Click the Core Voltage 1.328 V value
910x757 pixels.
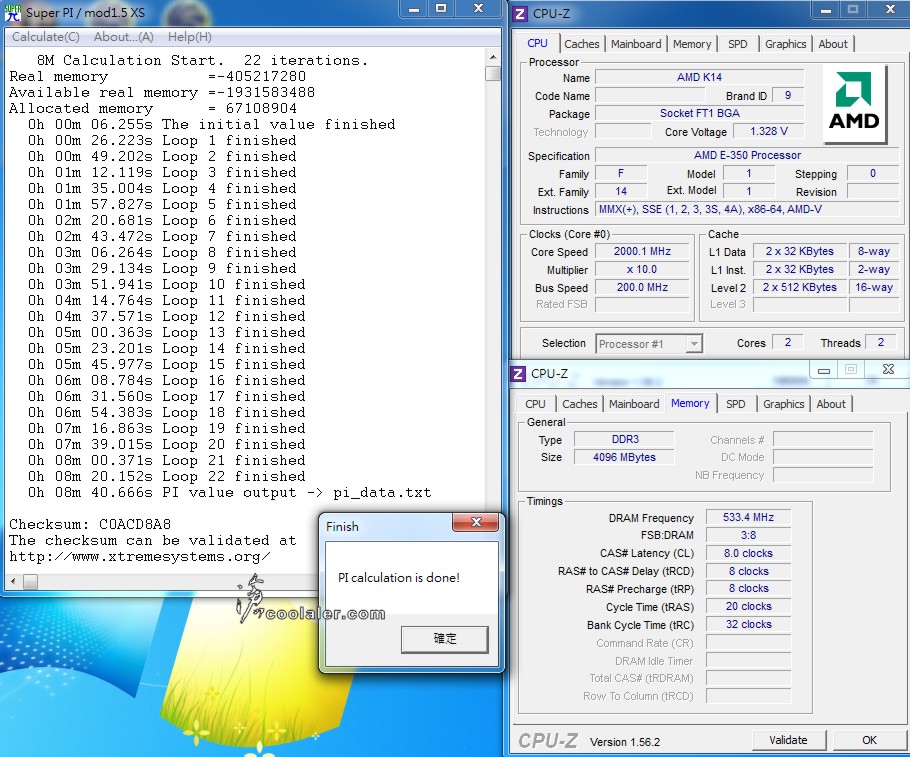(x=768, y=131)
